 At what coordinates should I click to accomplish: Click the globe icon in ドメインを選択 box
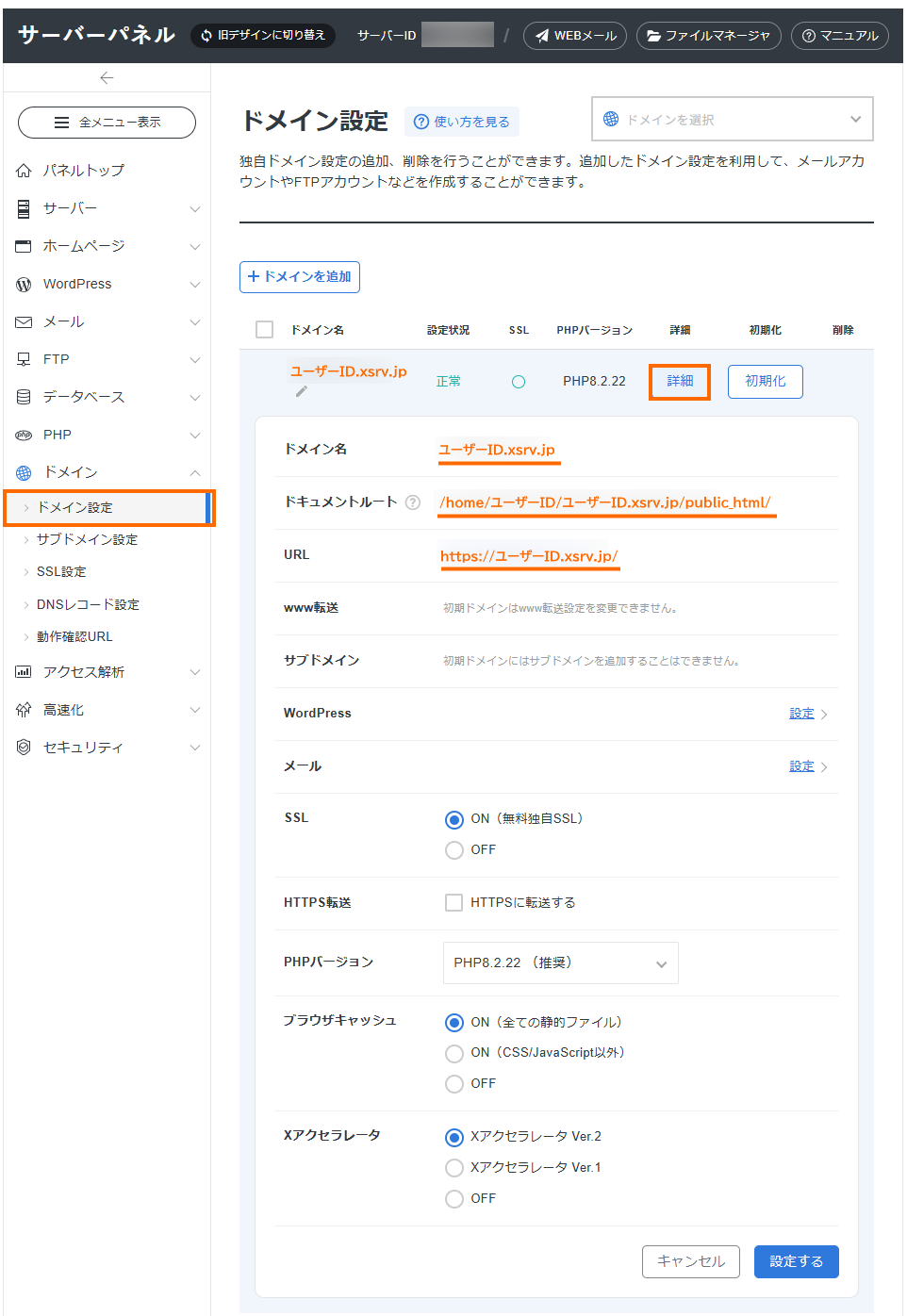click(x=611, y=119)
